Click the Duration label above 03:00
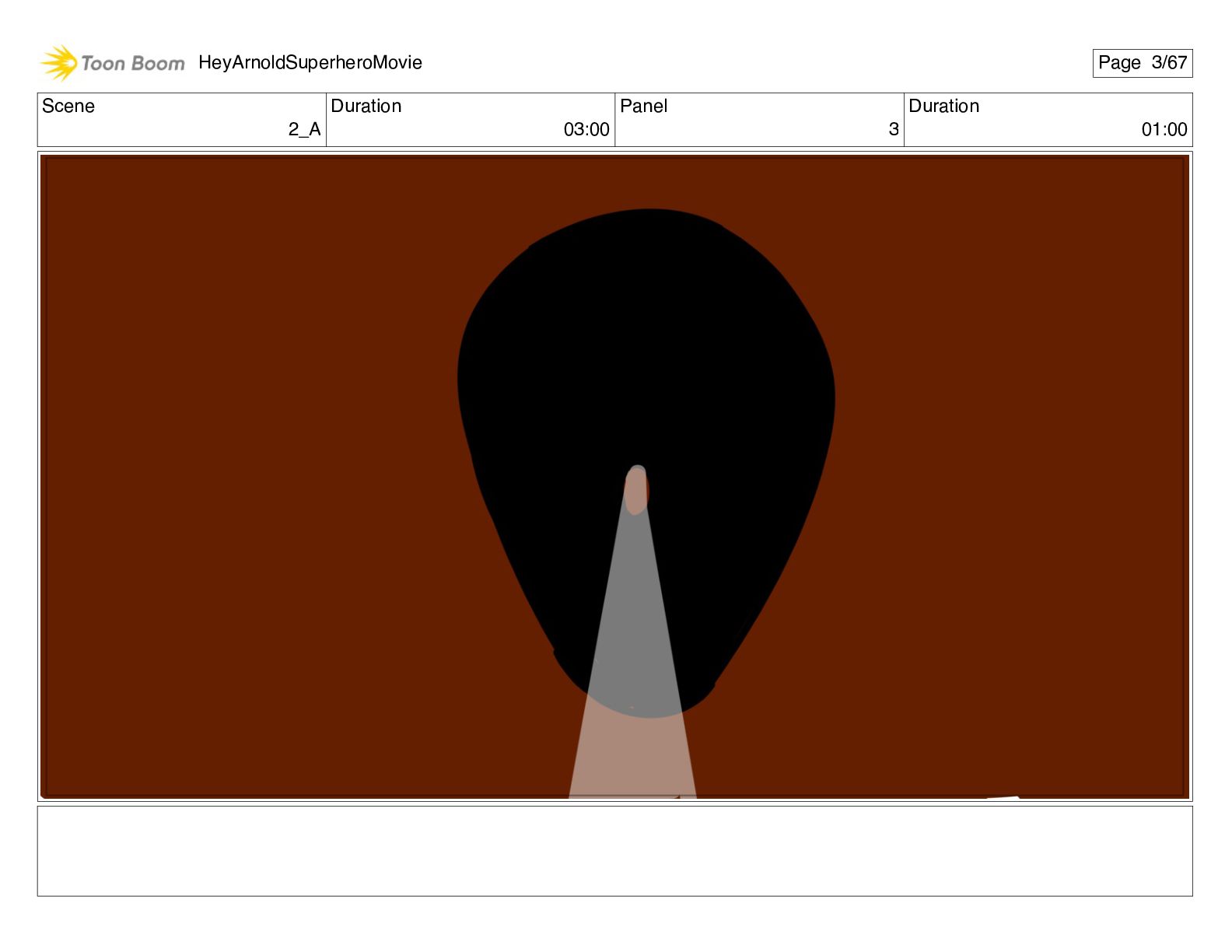Viewport: 1232px width, 952px height. [x=366, y=106]
